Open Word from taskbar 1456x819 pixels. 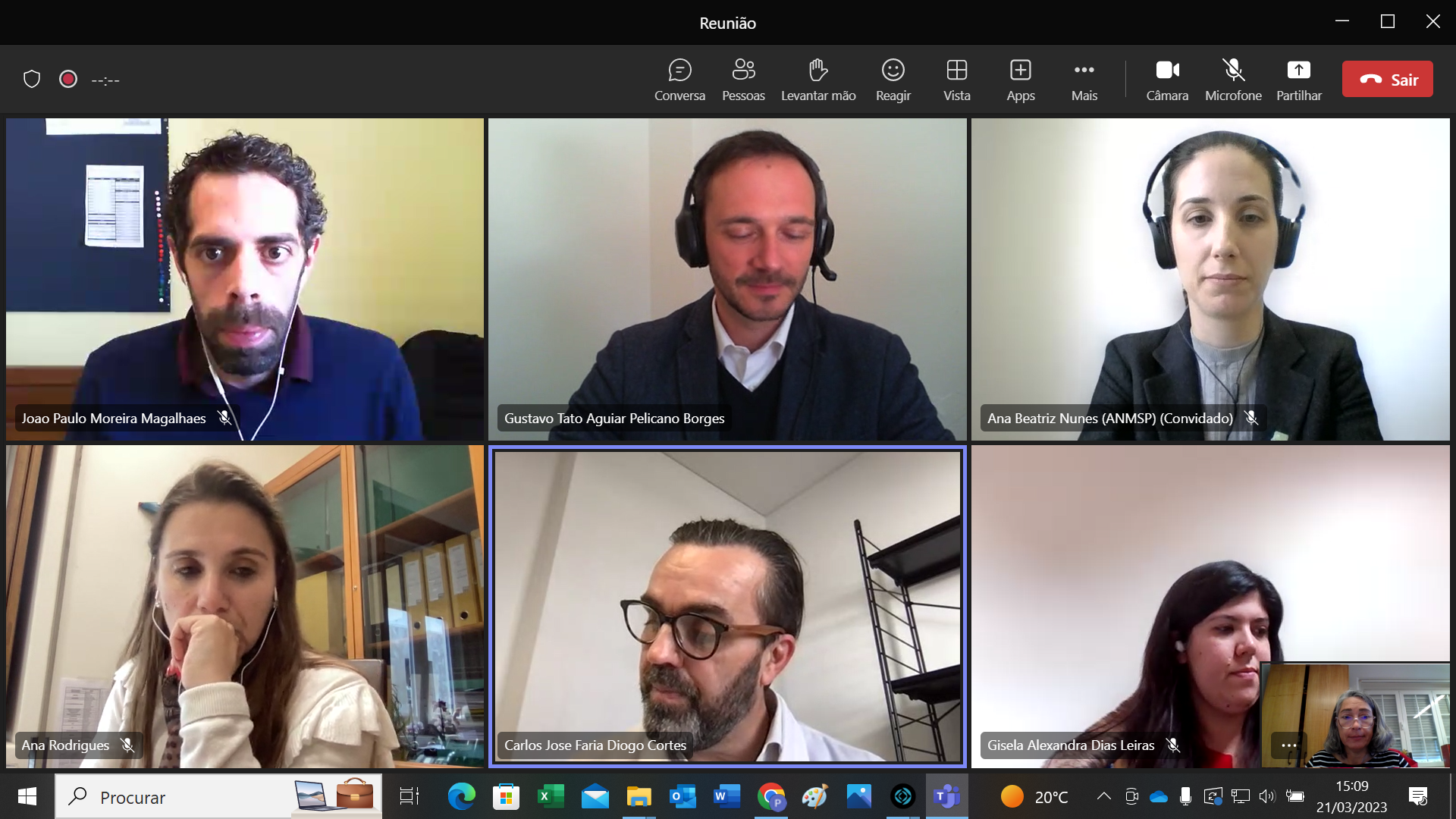[726, 796]
